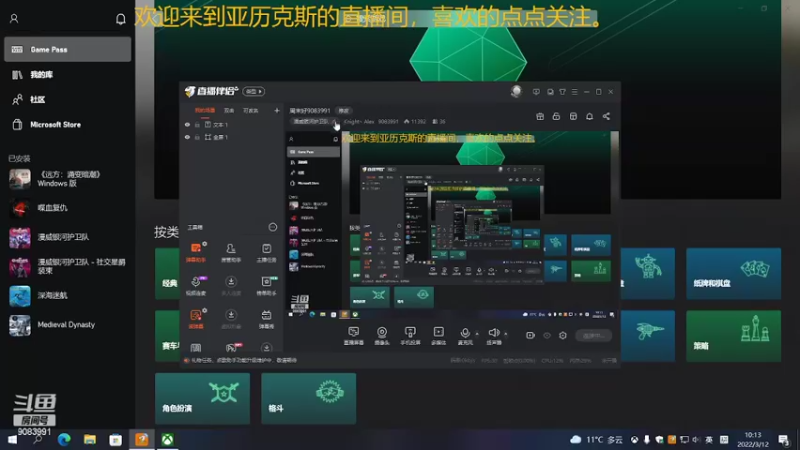Open the Xbox profile account icon
Image resolution: width=800 pixels, height=450 pixels.
point(14,19)
